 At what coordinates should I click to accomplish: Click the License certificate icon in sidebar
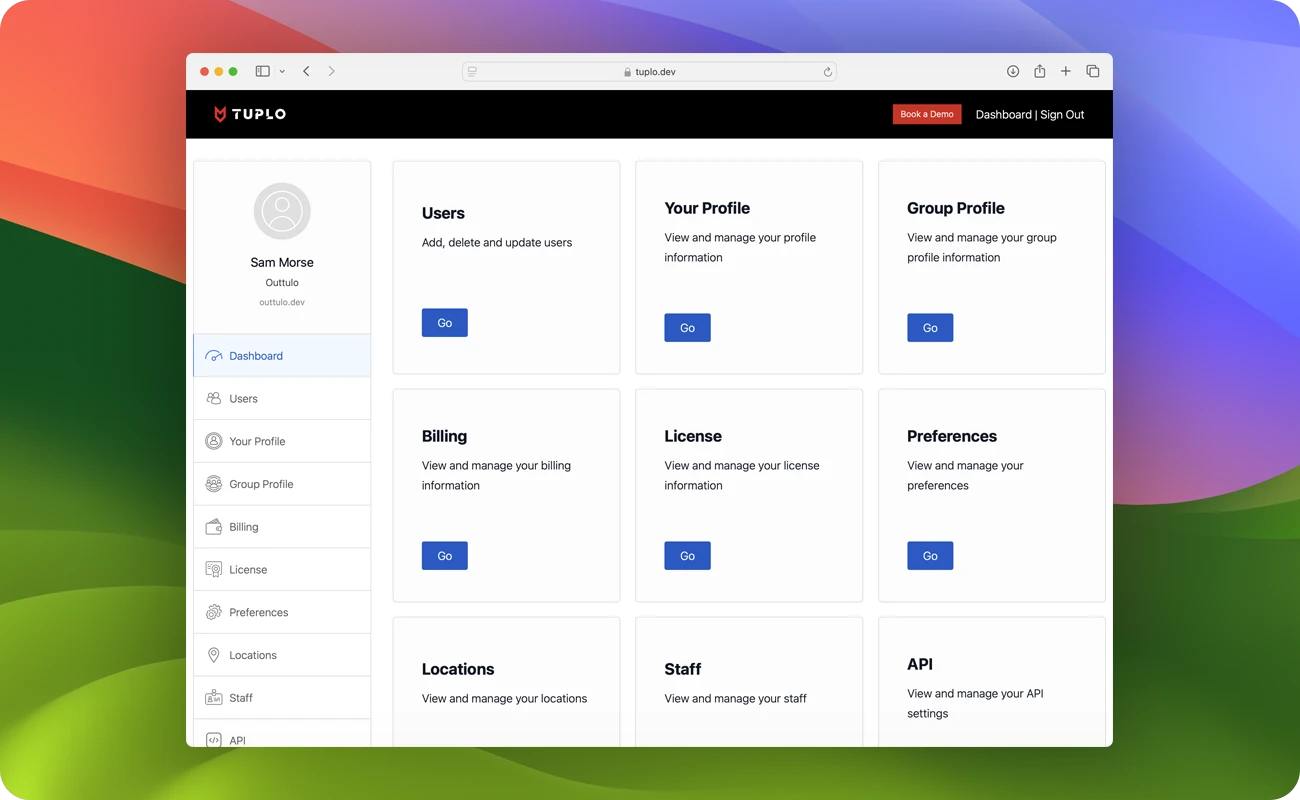coord(213,570)
